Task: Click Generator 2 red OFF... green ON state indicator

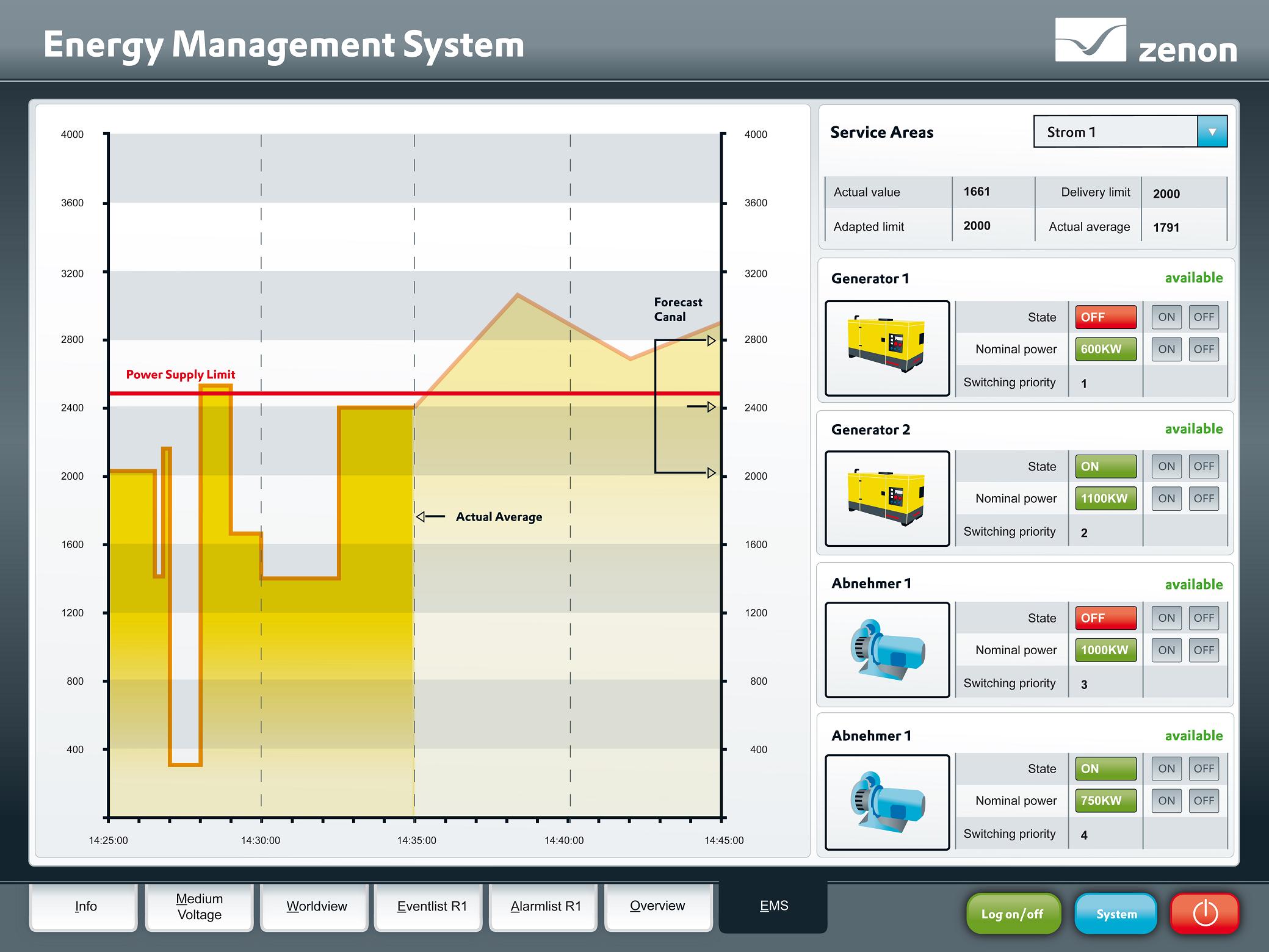Action: click(1105, 466)
